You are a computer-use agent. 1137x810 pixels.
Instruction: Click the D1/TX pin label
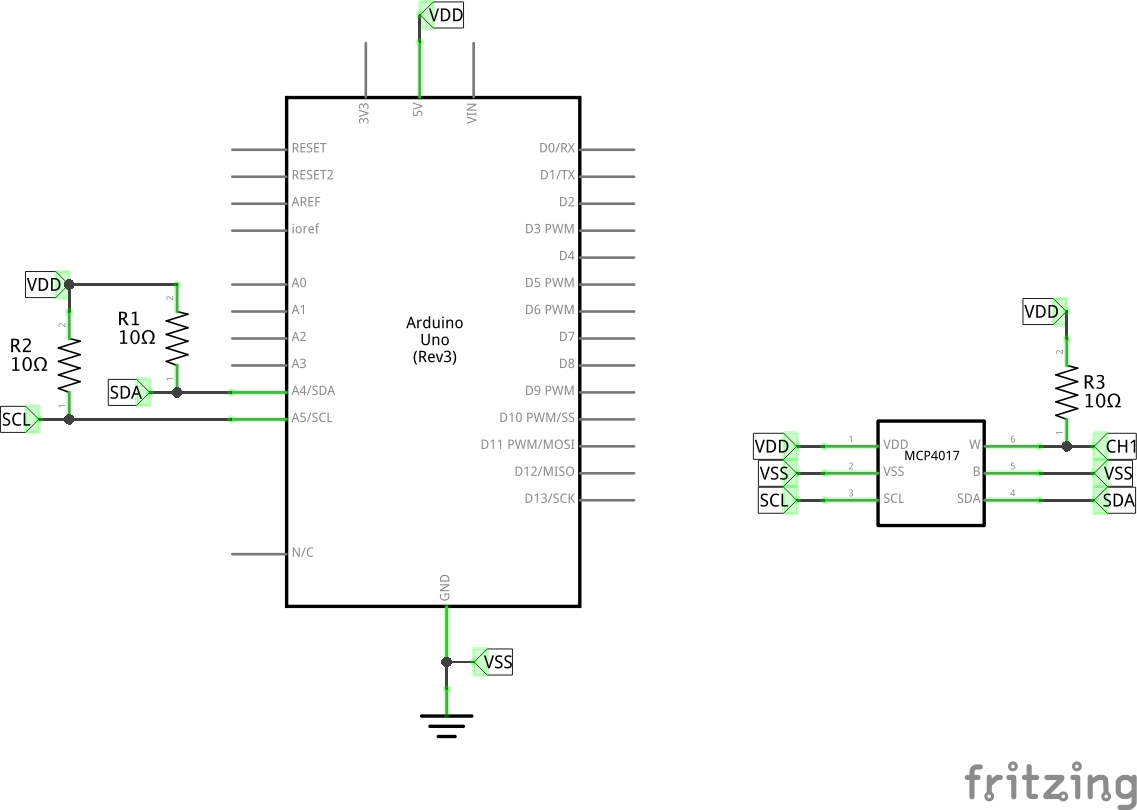coord(557,175)
